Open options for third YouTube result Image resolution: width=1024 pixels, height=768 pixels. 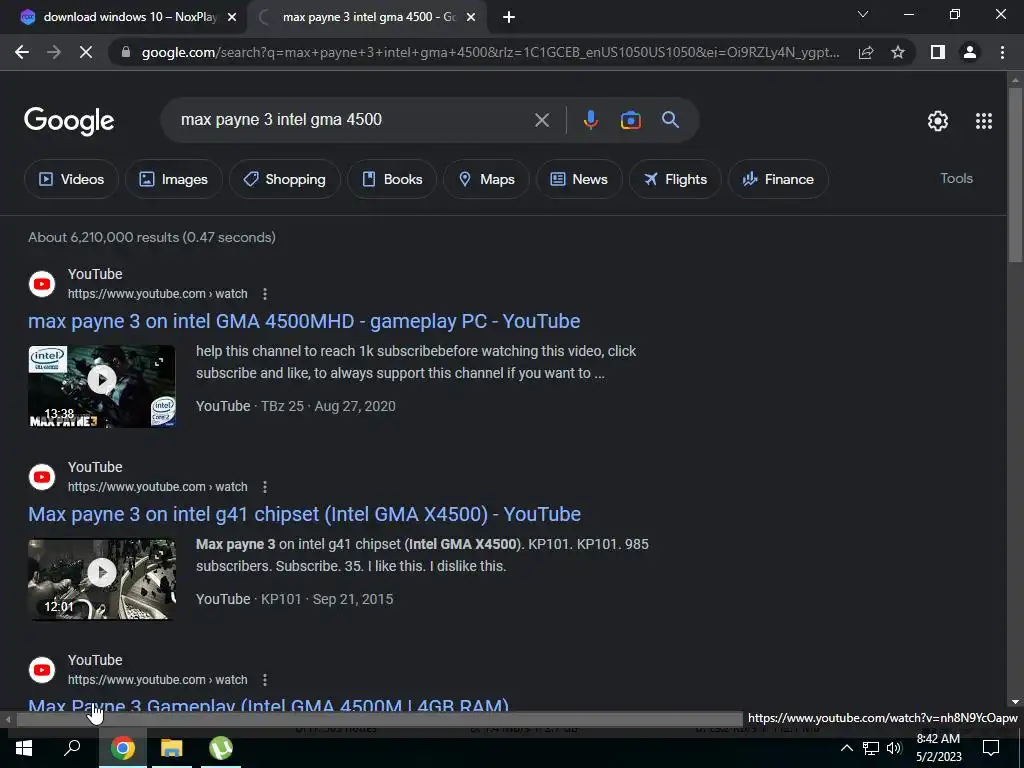point(264,680)
